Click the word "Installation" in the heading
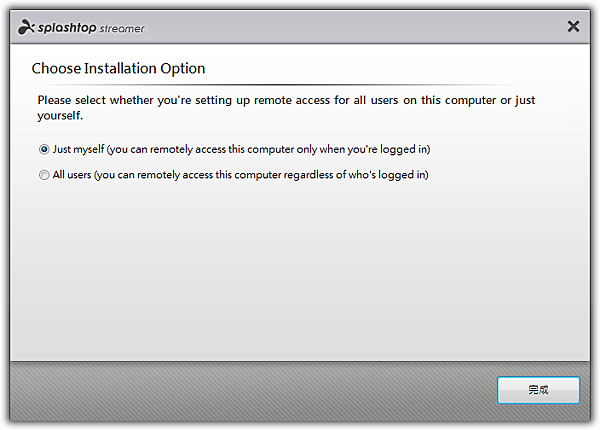The height and width of the screenshot is (430, 600). click(121, 68)
